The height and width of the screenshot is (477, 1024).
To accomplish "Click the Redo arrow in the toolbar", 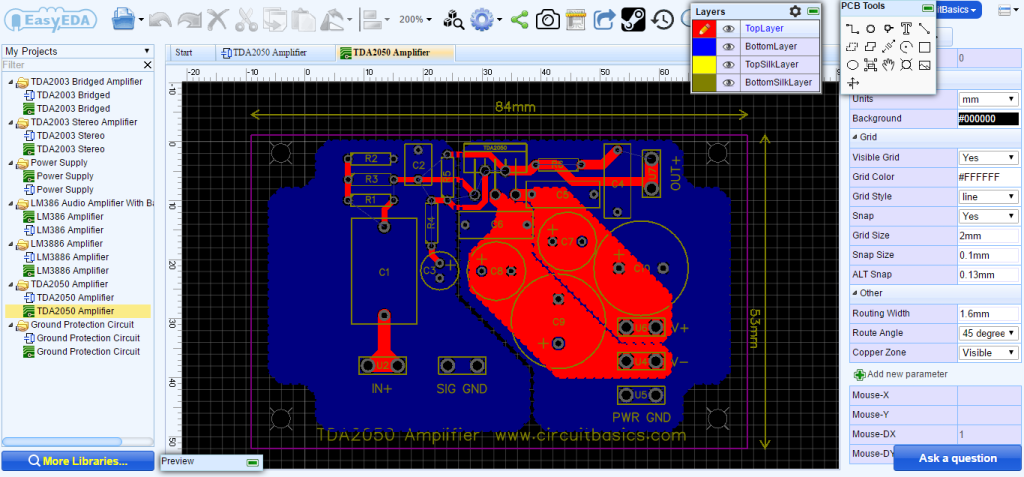I will click(189, 20).
